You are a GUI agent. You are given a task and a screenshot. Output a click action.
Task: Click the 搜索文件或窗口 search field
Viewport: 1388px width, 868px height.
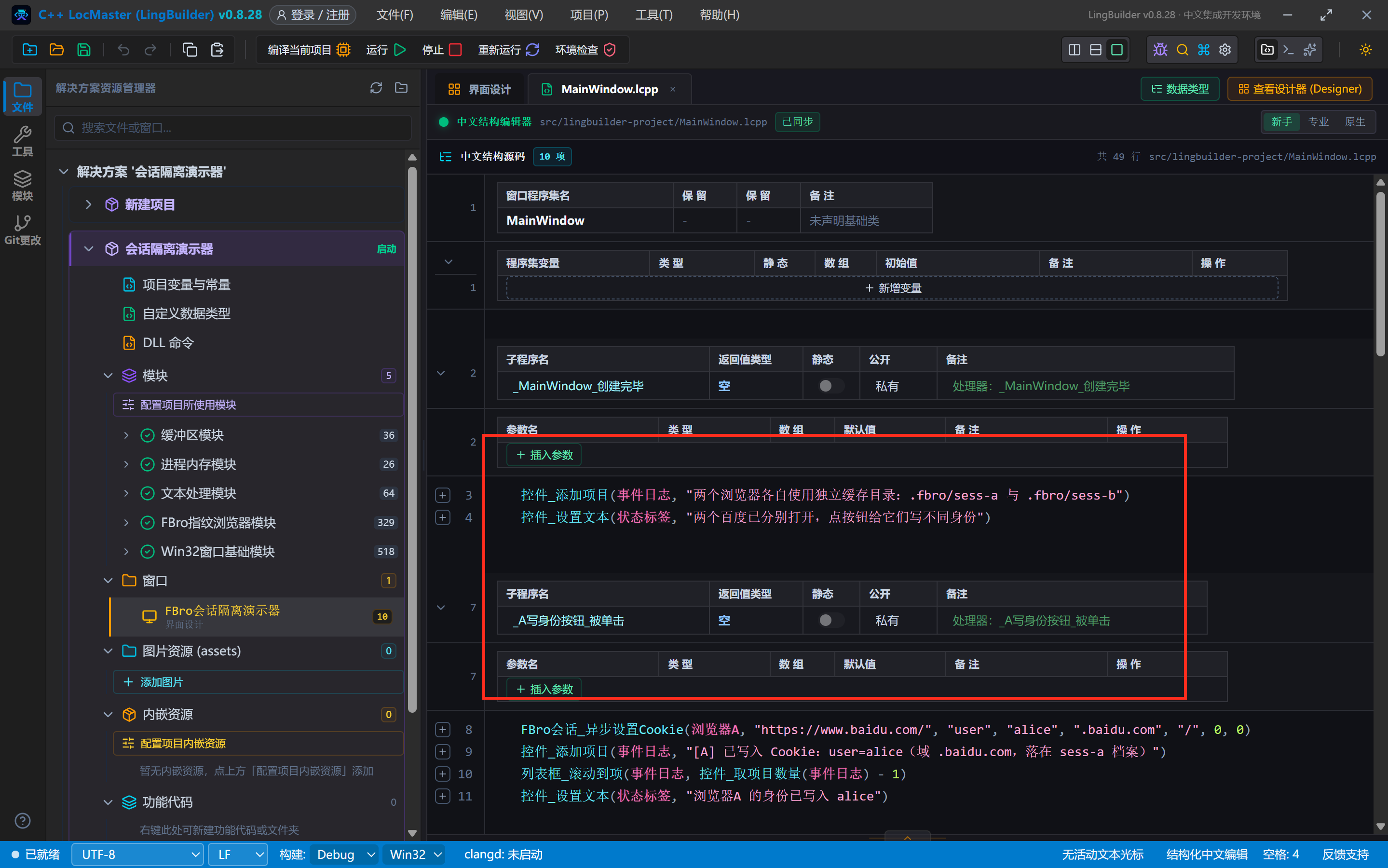[x=232, y=127]
